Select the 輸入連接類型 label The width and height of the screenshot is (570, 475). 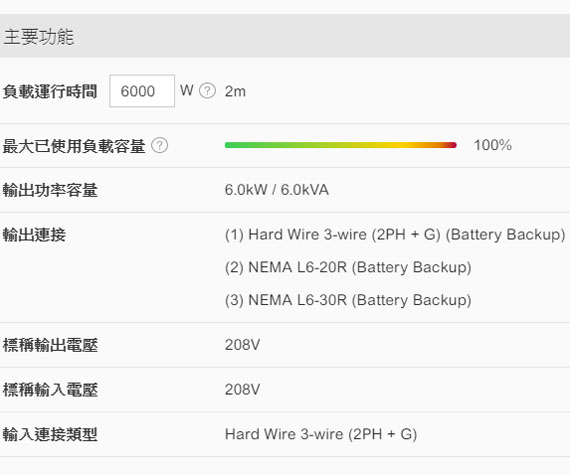coord(50,434)
